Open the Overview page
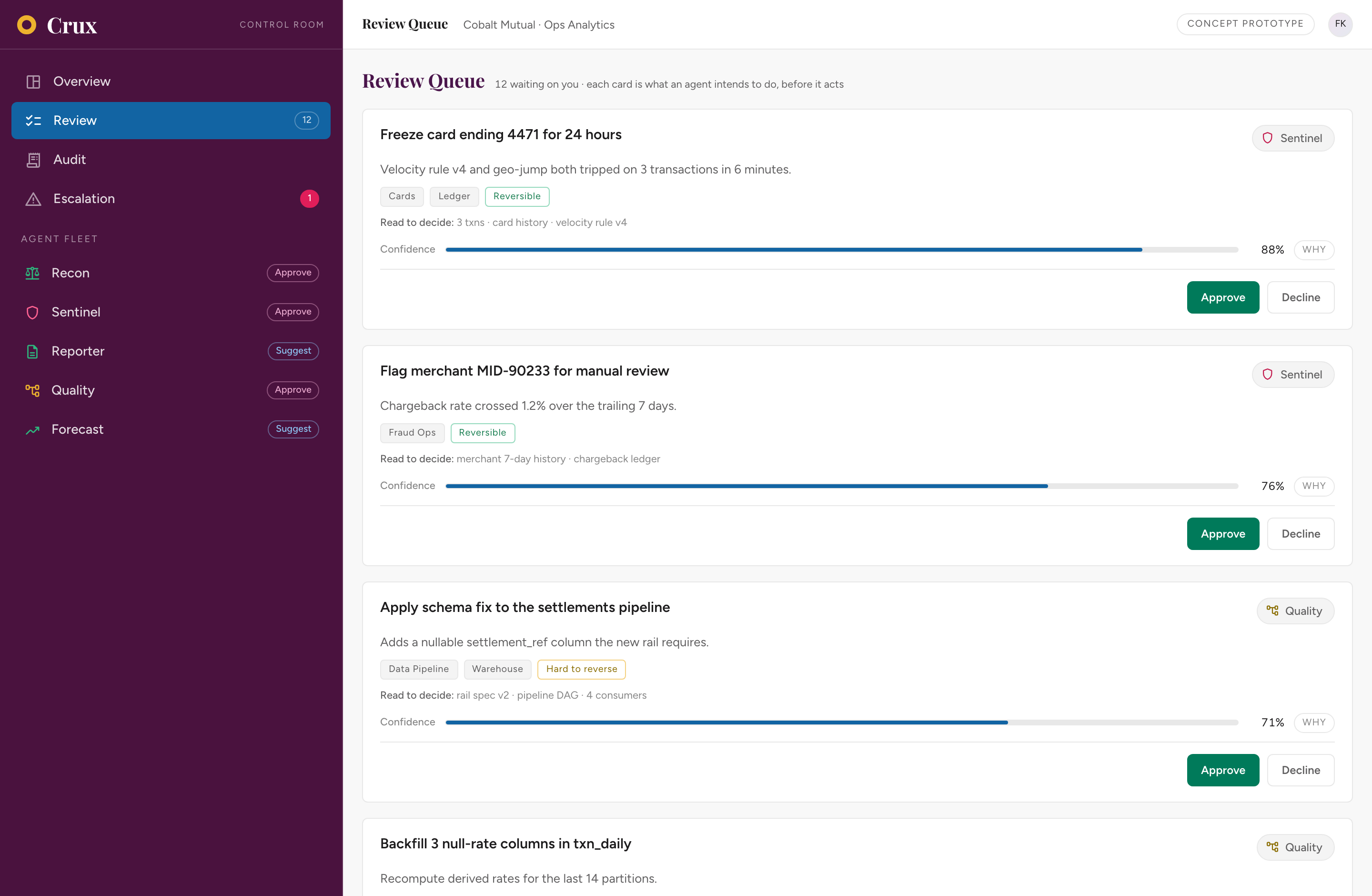 (171, 81)
